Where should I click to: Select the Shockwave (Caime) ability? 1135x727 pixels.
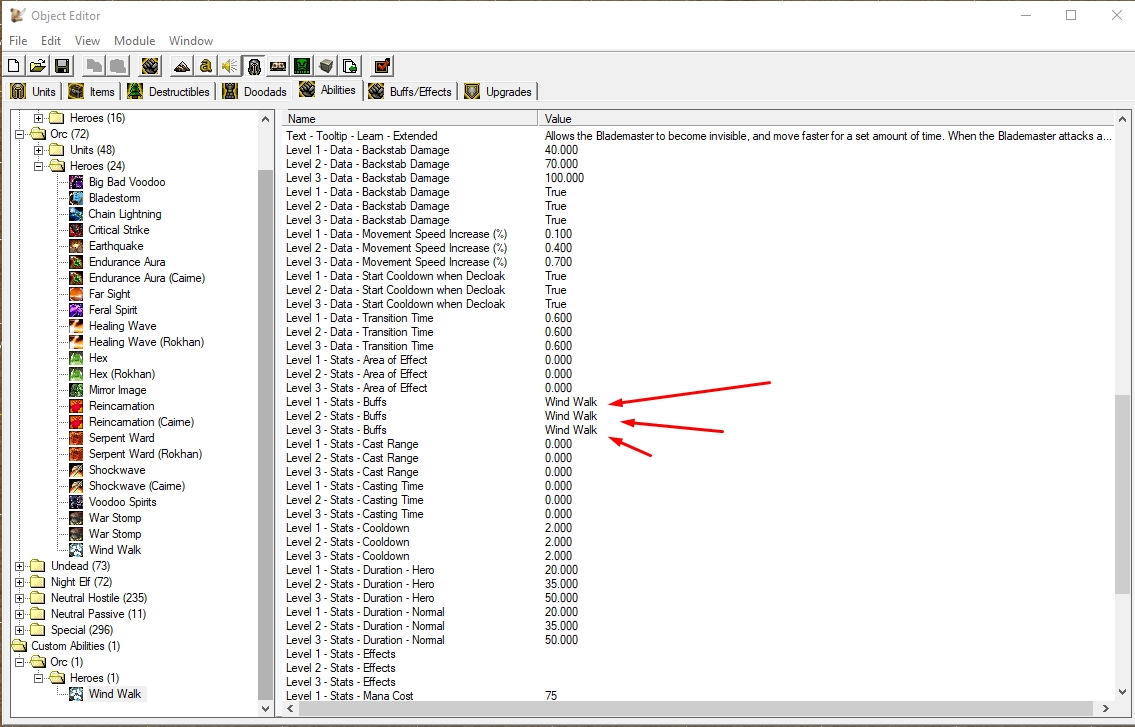137,486
